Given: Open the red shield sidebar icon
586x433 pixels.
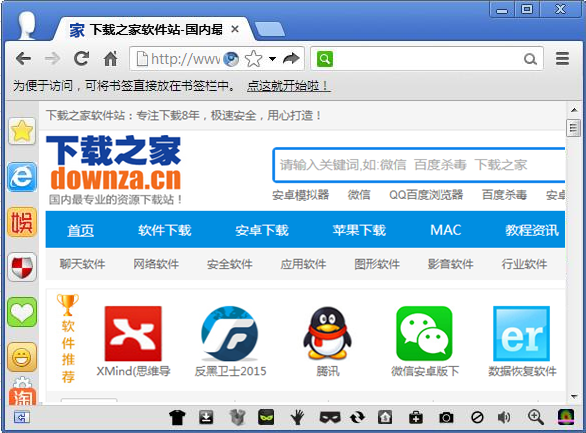Looking at the screenshot, I should (x=22, y=267).
